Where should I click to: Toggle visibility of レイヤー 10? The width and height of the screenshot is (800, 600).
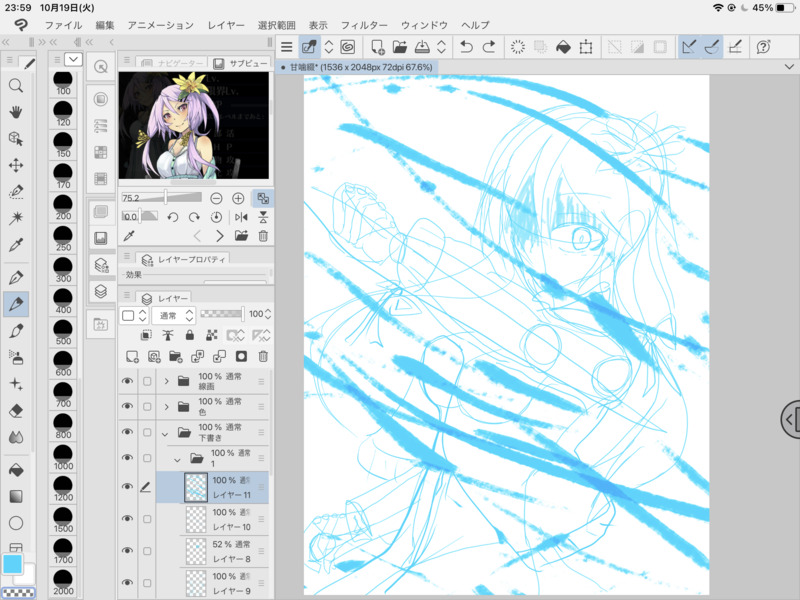pyautogui.click(x=127, y=519)
